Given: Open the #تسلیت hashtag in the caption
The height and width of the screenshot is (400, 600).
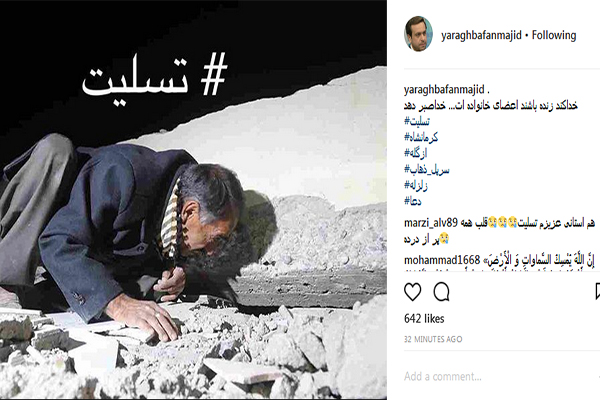Looking at the screenshot, I should pos(417,121).
